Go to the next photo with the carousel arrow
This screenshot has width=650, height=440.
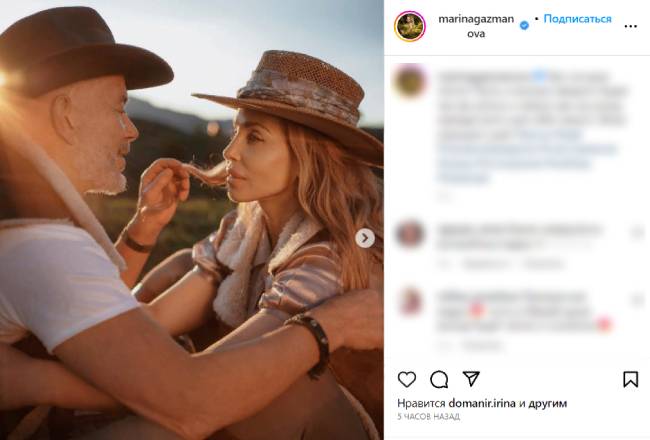click(x=365, y=238)
